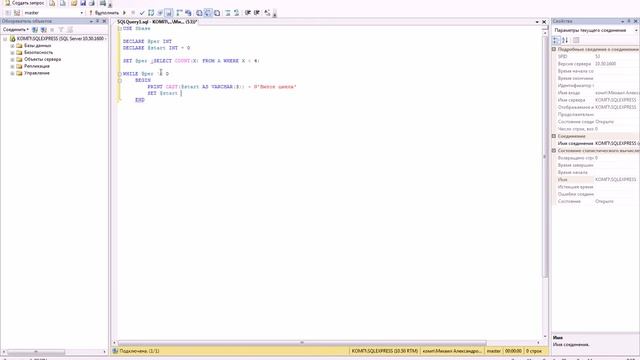Image resolution: width=640 pixels, height=360 pixels.
Task: Start debugging with the green arrow icon
Action: click(124, 13)
